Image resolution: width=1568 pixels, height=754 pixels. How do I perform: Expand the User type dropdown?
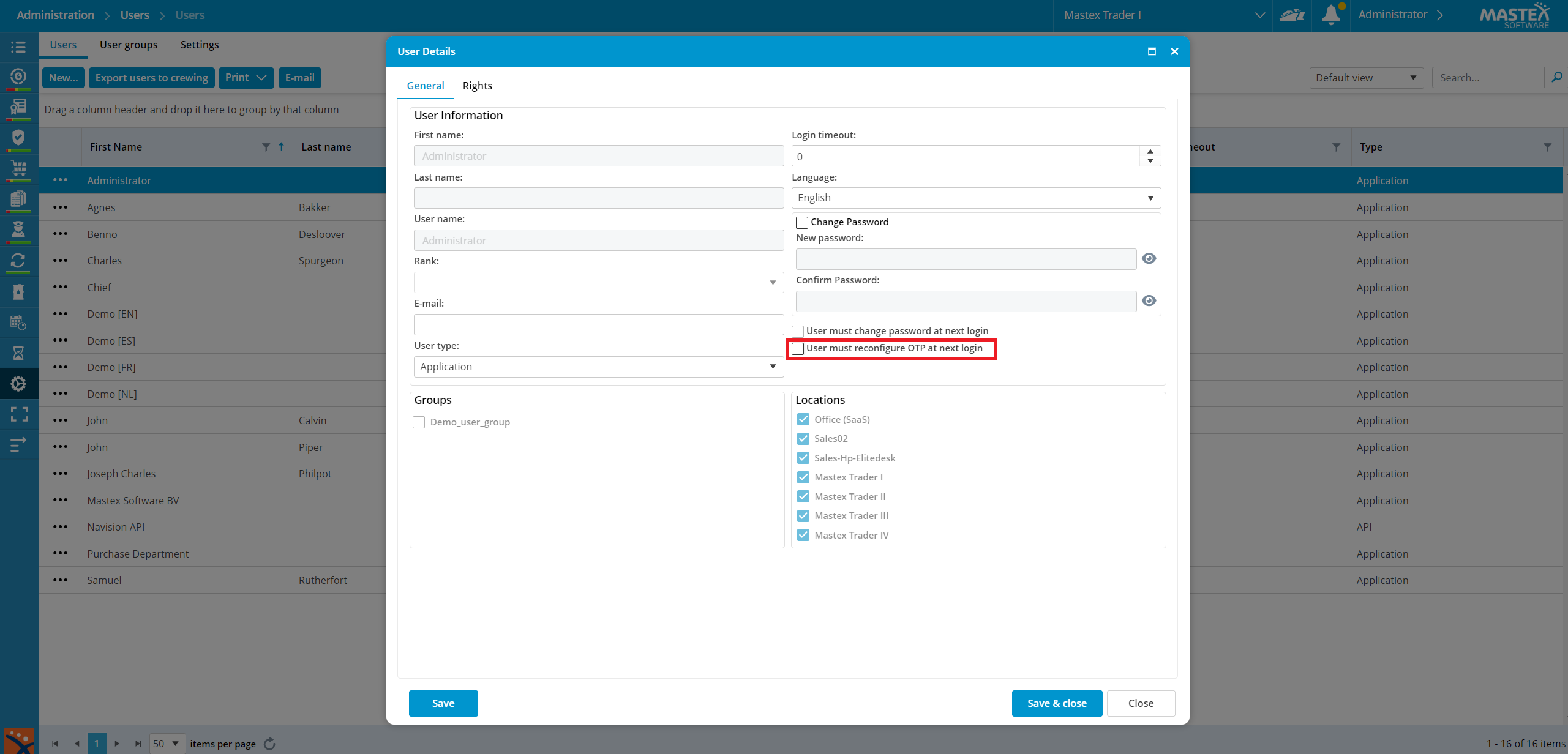tap(599, 367)
